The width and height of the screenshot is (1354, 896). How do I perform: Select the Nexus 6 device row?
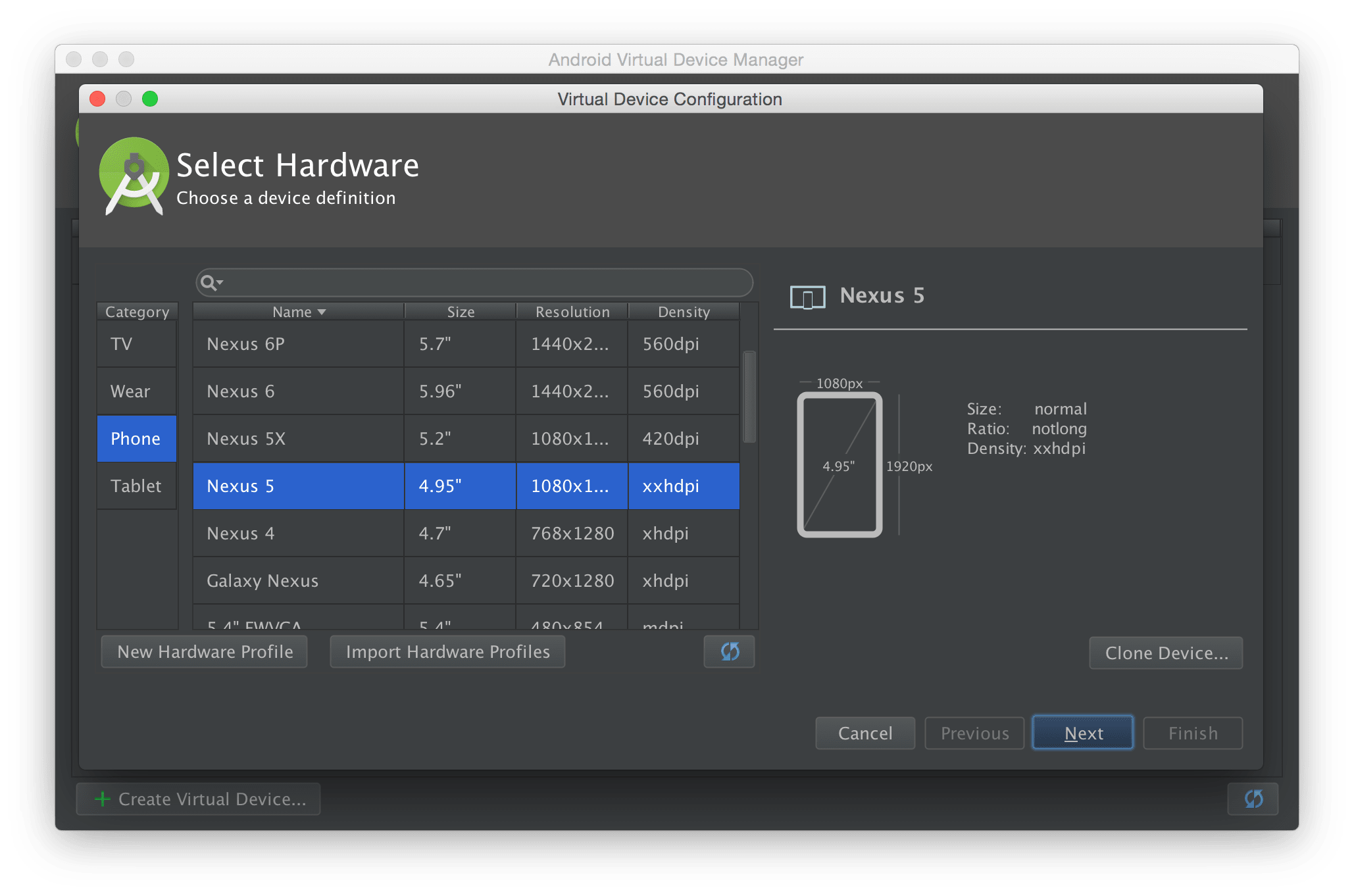click(466, 391)
